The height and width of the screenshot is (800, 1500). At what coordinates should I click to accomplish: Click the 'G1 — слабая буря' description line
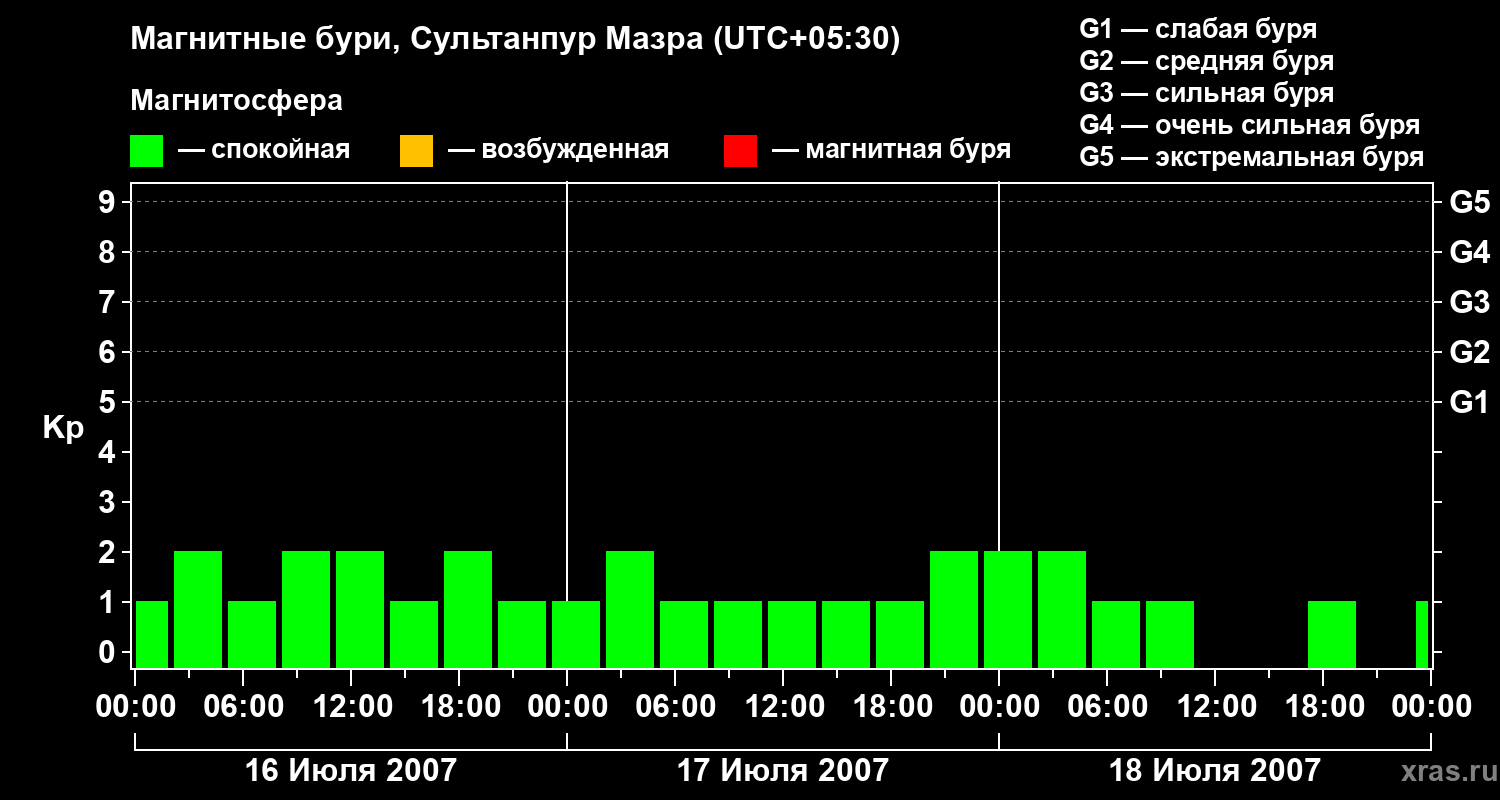pos(1198,29)
